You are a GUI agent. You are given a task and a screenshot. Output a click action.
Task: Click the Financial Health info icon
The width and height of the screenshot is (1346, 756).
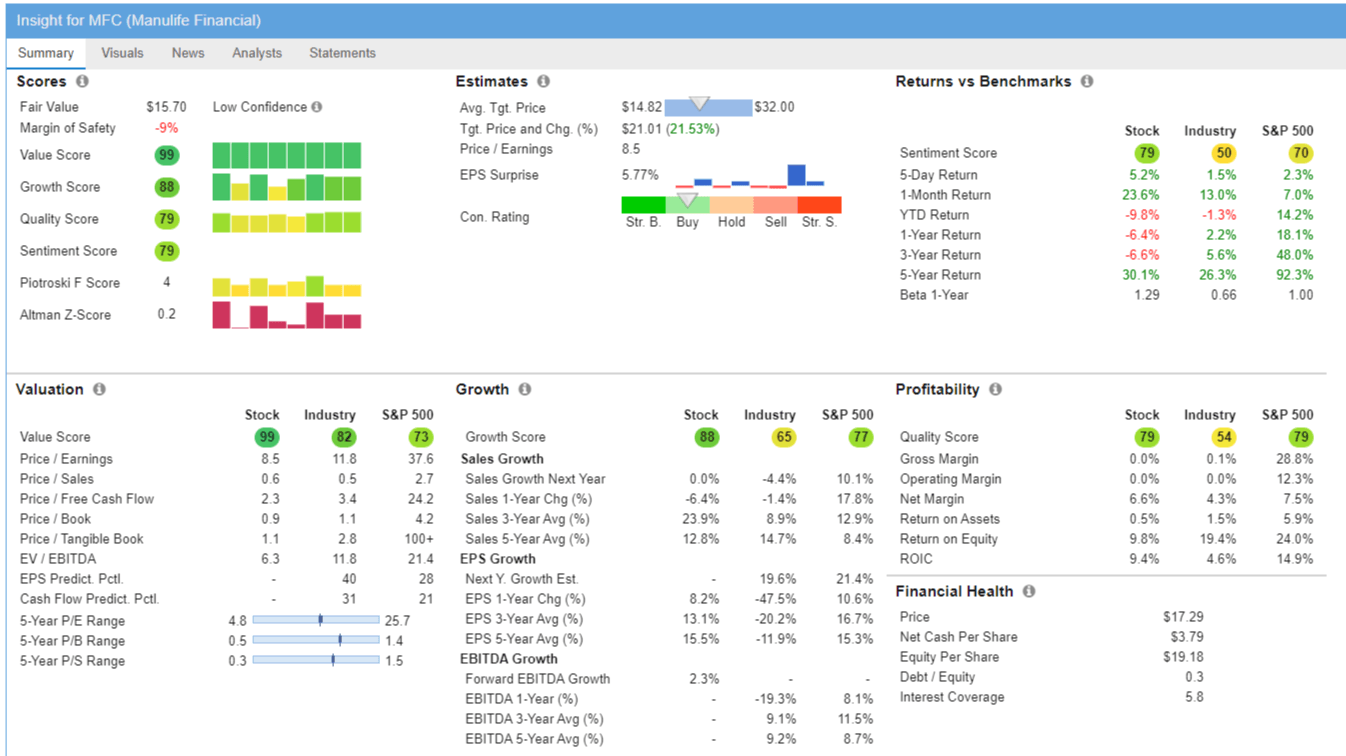coord(1029,591)
